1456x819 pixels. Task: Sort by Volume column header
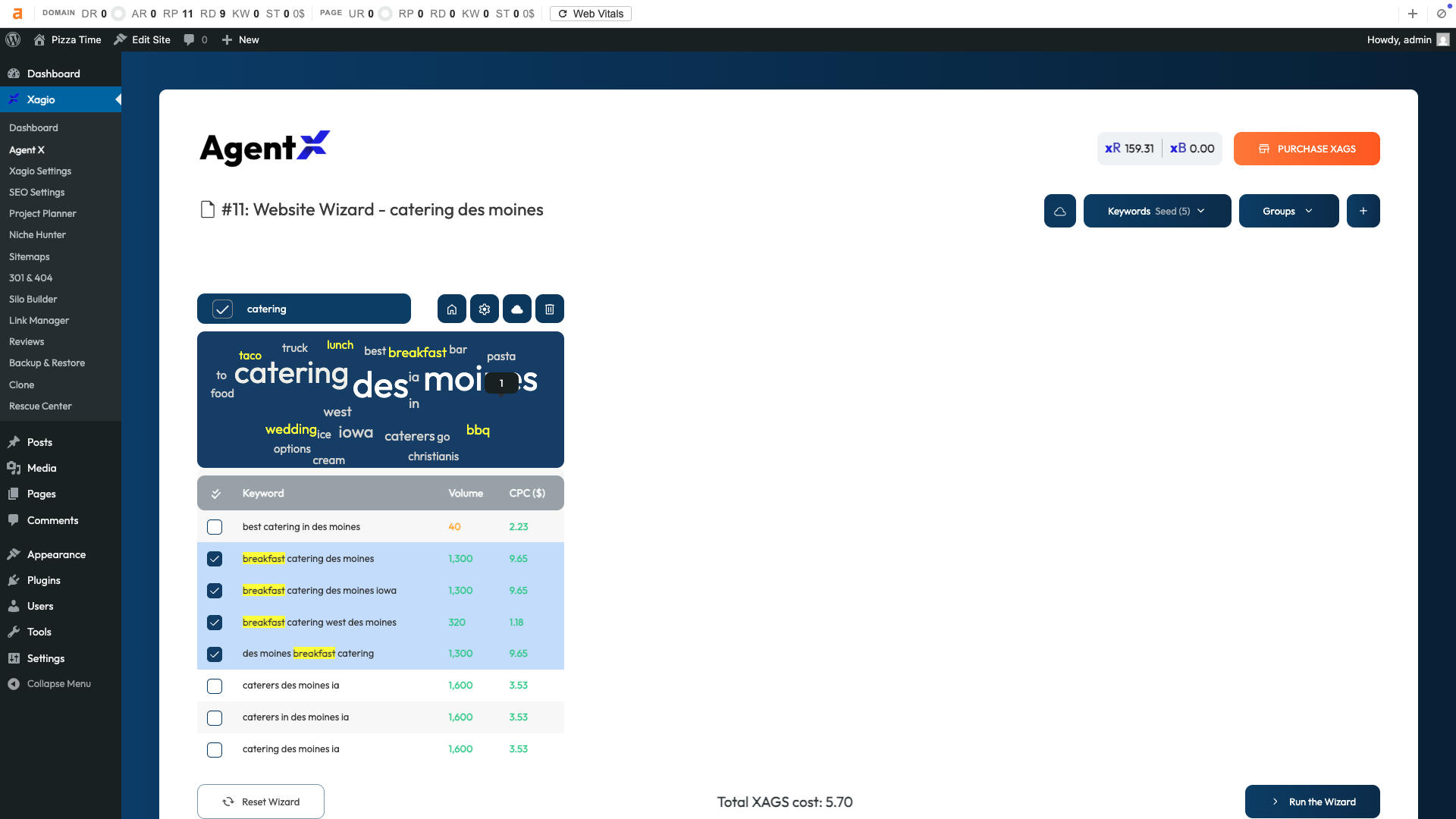click(466, 494)
